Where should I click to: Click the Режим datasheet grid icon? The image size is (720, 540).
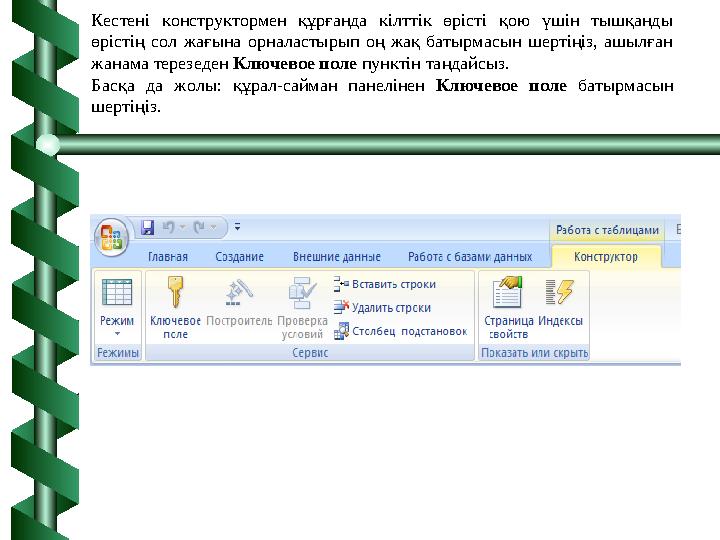[x=117, y=292]
